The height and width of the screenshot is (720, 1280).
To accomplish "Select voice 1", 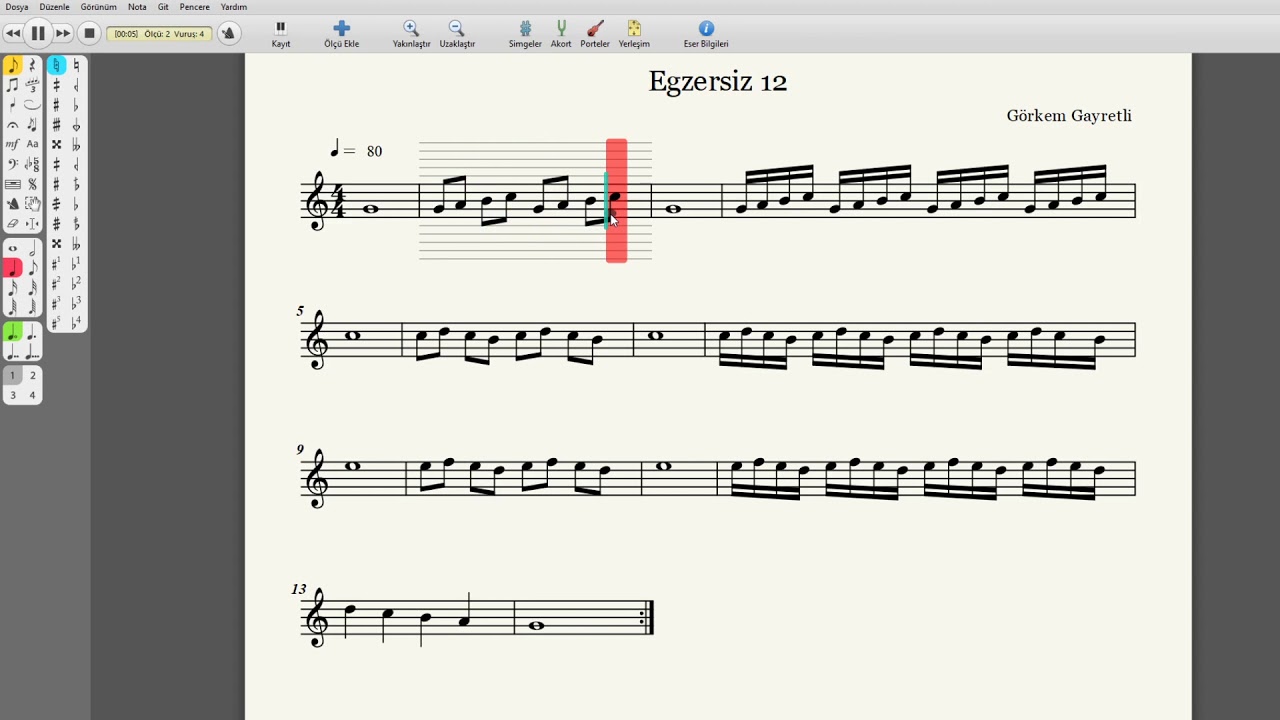I will click(12, 375).
